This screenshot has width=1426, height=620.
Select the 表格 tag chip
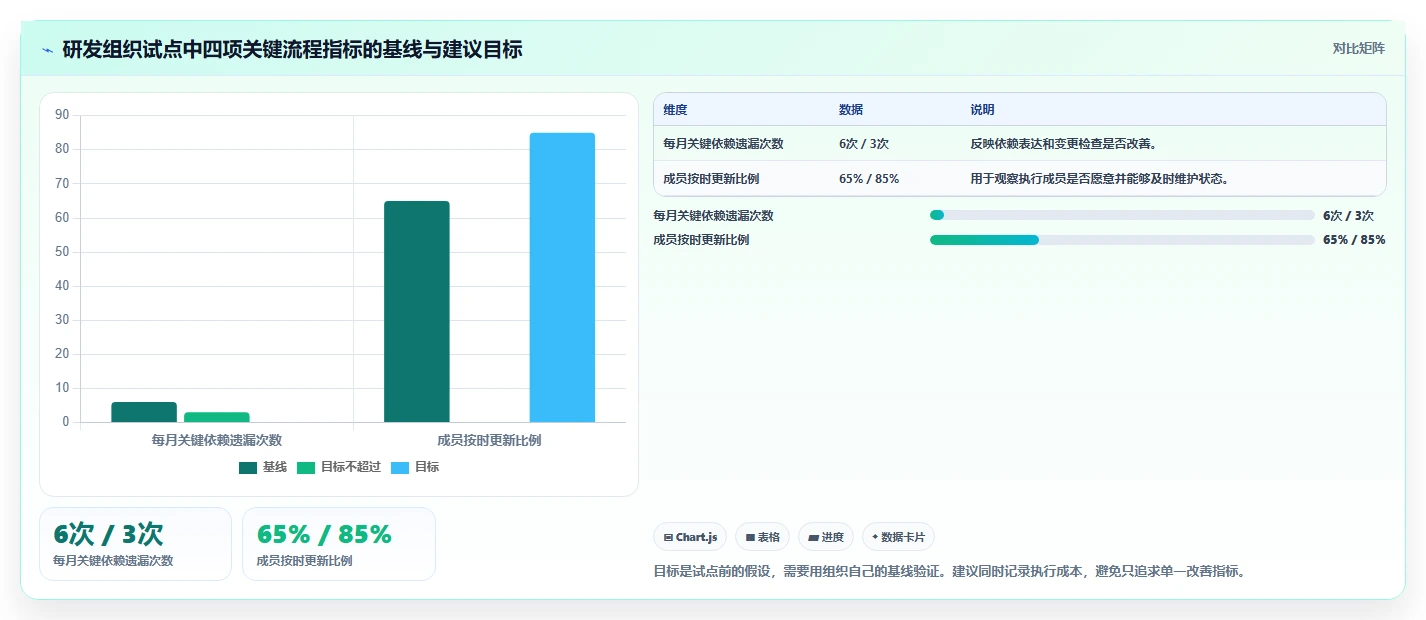[762, 537]
